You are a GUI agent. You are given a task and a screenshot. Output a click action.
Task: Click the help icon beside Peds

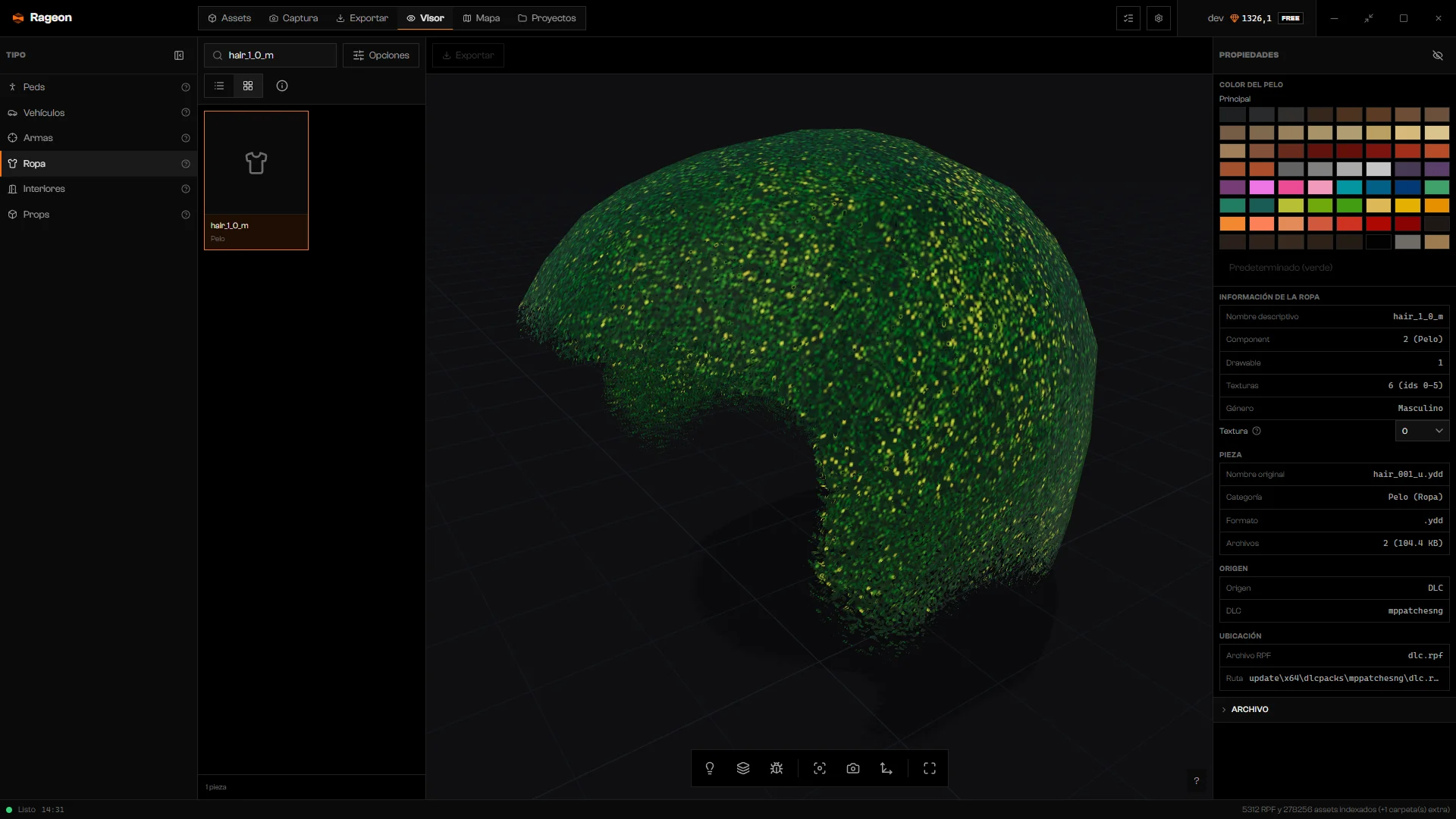(x=186, y=87)
